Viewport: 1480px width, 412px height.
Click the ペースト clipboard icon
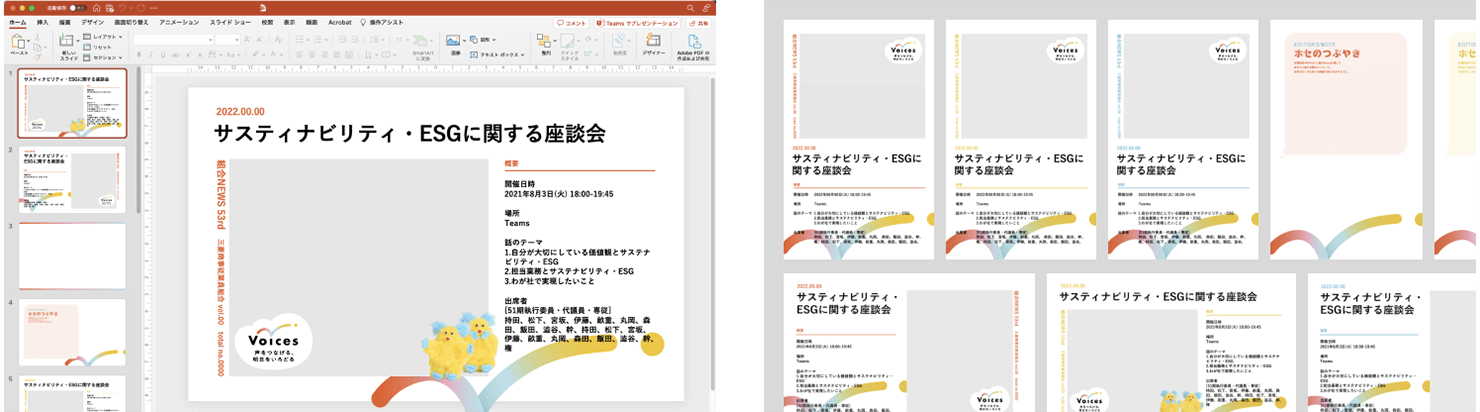tap(18, 41)
